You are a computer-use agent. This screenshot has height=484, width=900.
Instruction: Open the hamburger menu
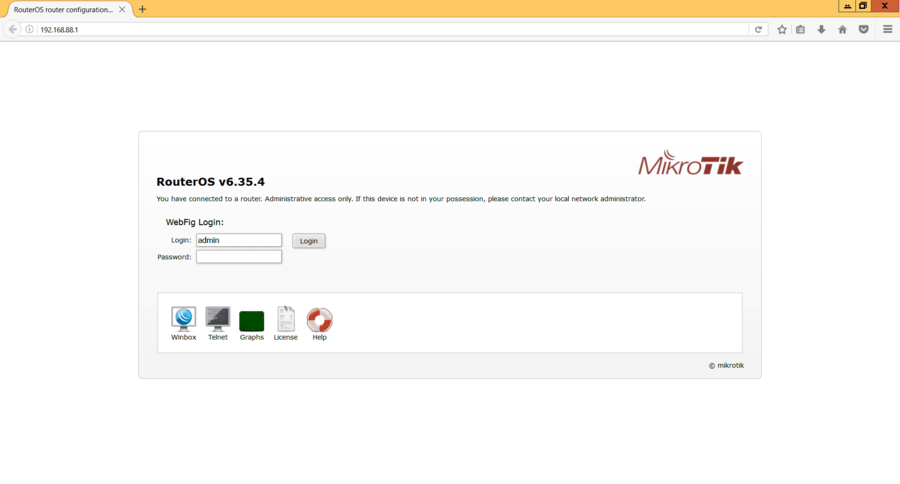pos(887,29)
